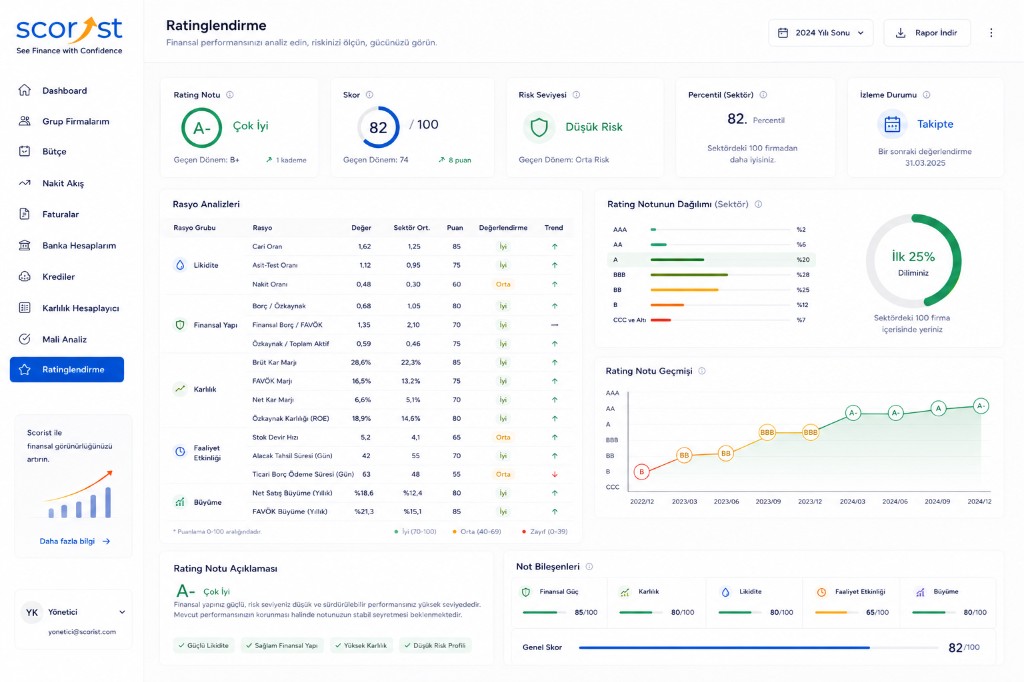1024x682 pixels.
Task: Toggle the Yüksek Karlılık check tag
Action: [x=361, y=645]
